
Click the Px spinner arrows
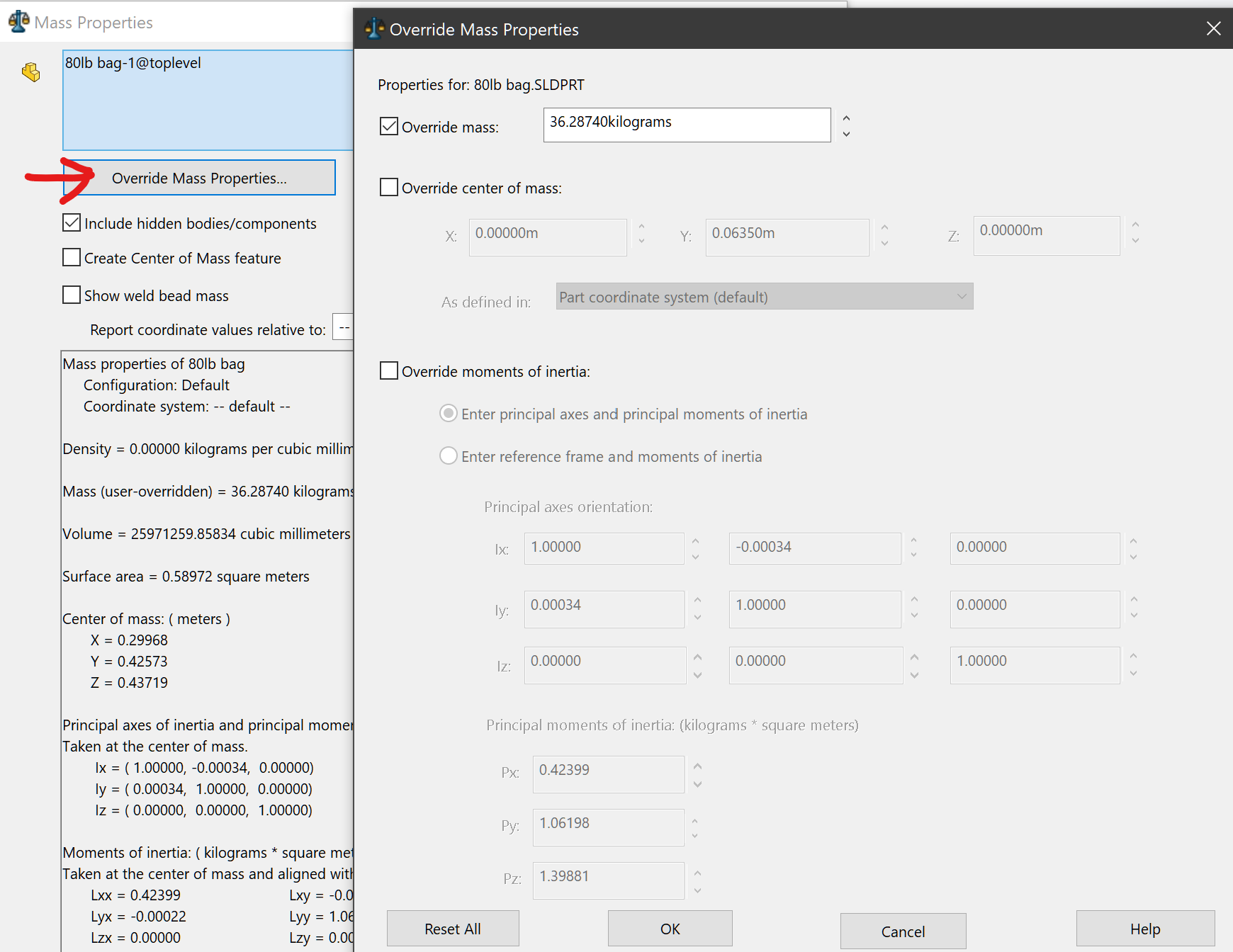pos(698,775)
